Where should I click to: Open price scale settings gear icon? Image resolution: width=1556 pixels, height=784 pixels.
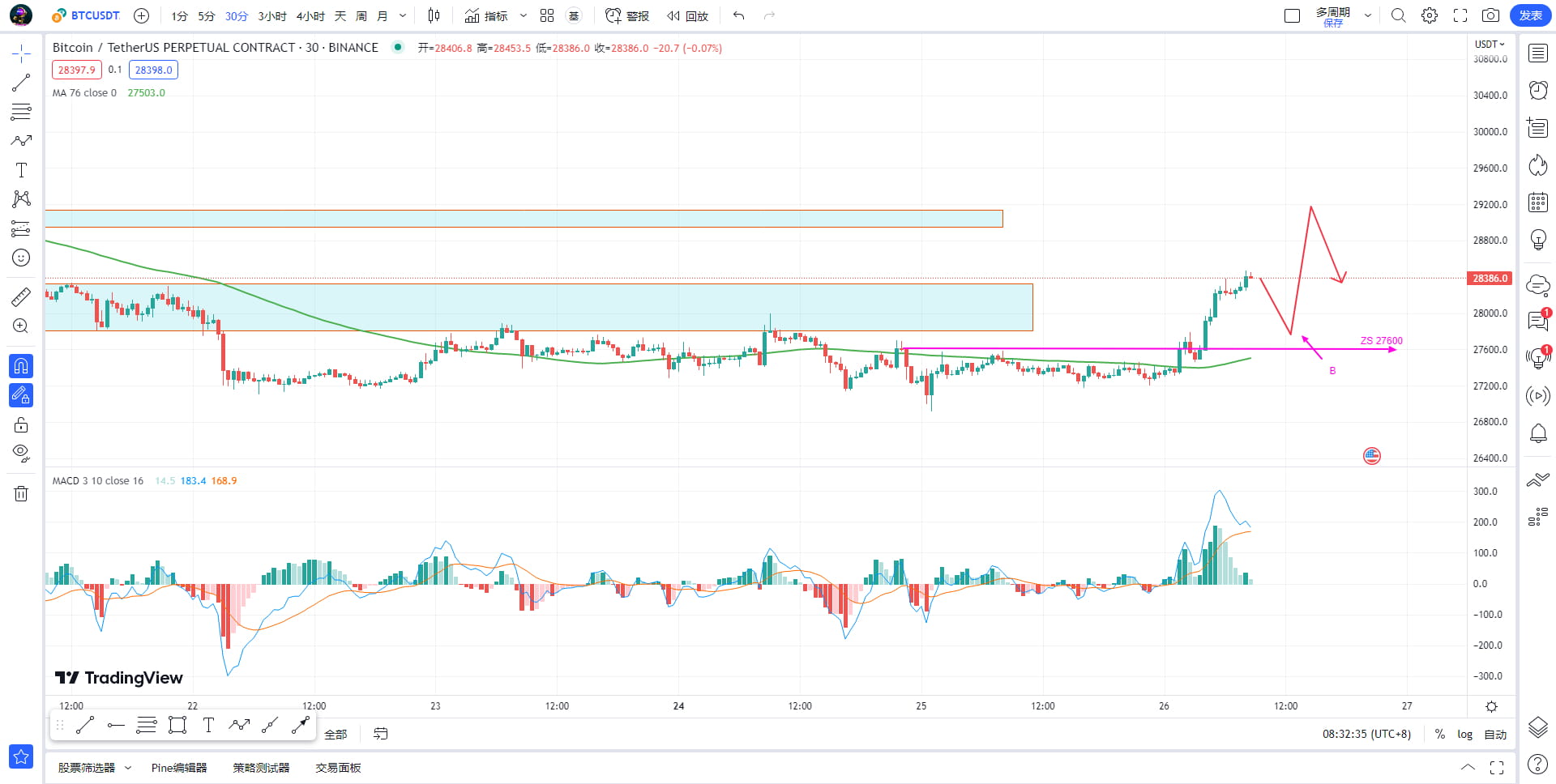tap(1491, 706)
